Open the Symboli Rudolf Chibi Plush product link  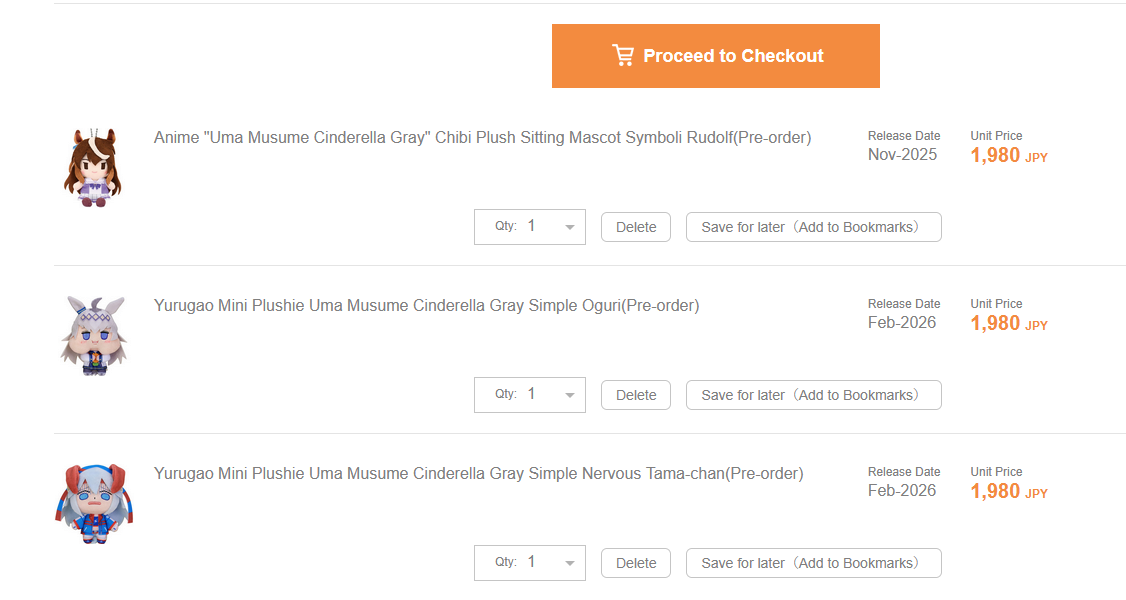point(483,138)
